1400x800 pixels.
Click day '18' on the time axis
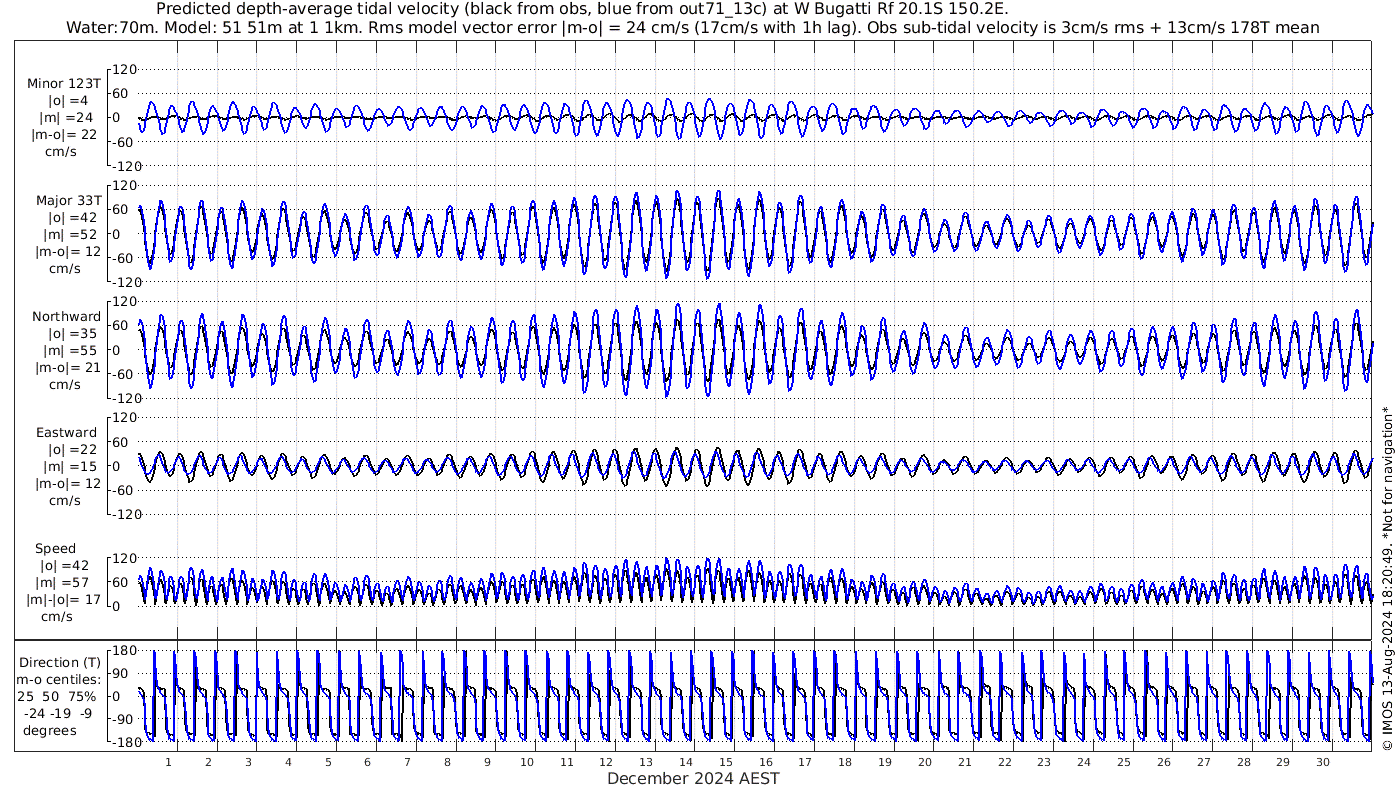845,762
